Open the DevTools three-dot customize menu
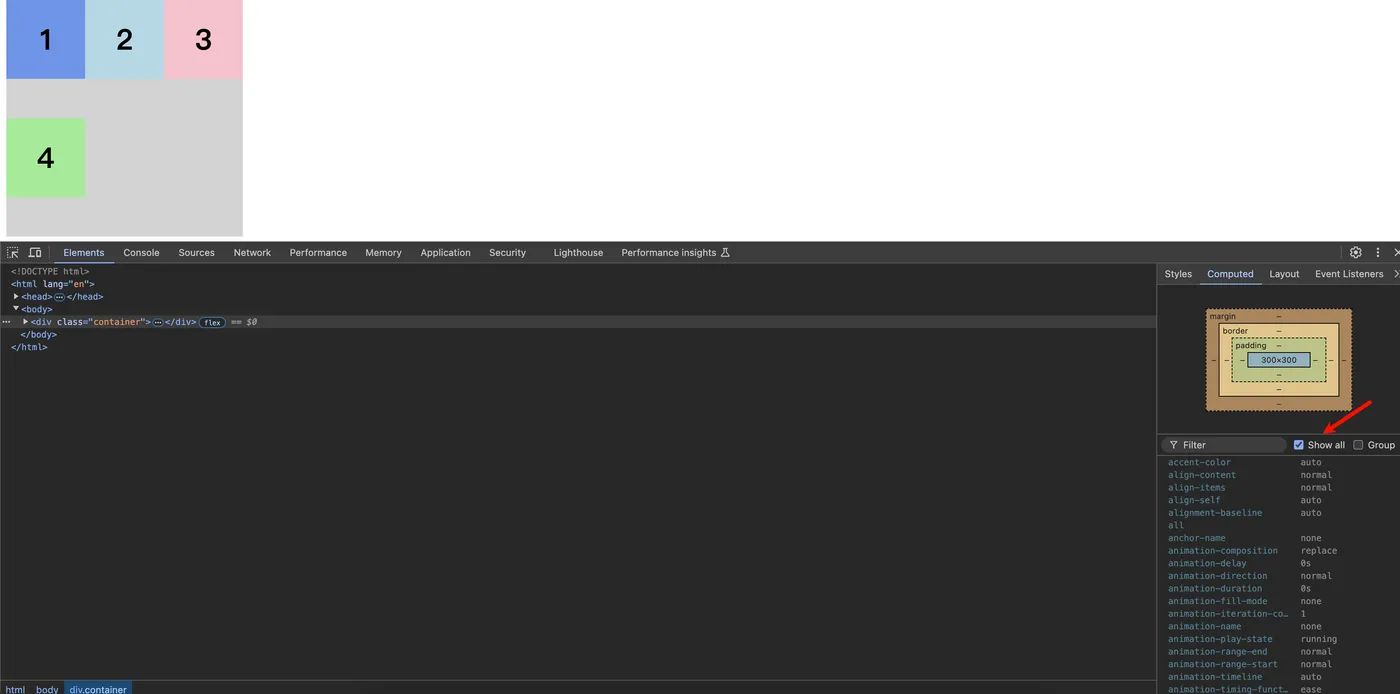 [x=1378, y=253]
